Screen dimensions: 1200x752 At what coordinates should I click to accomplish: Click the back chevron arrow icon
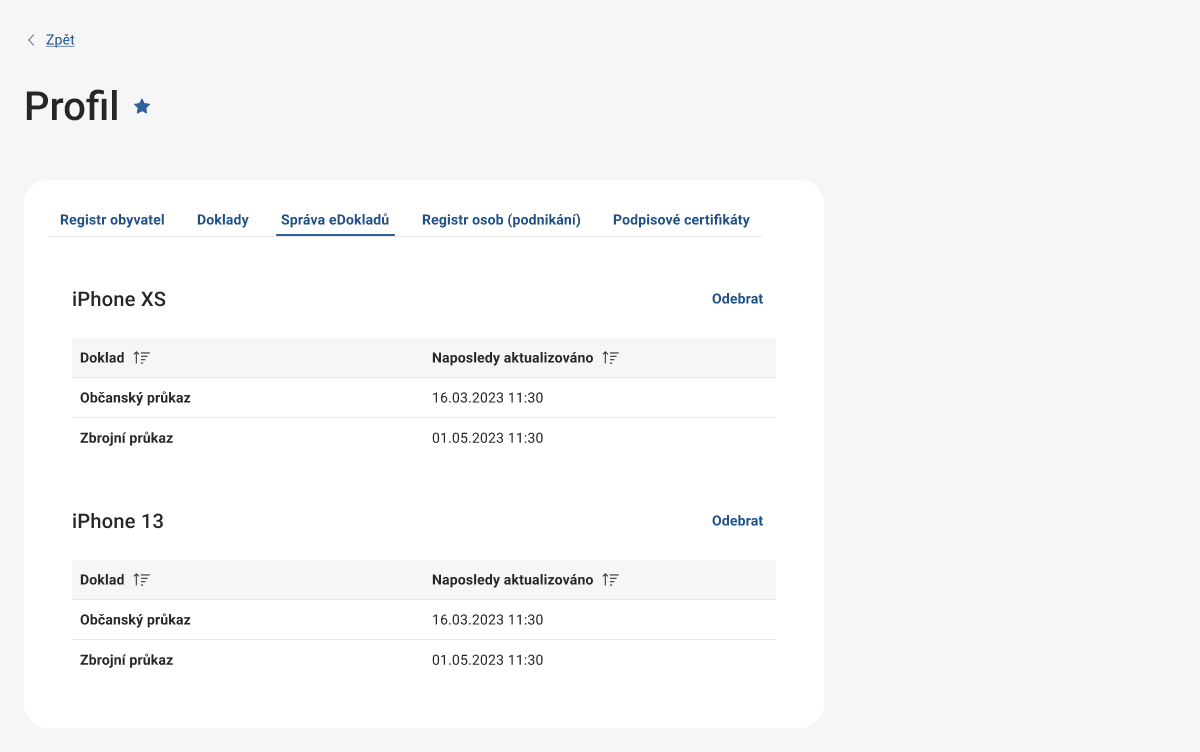pyautogui.click(x=31, y=40)
